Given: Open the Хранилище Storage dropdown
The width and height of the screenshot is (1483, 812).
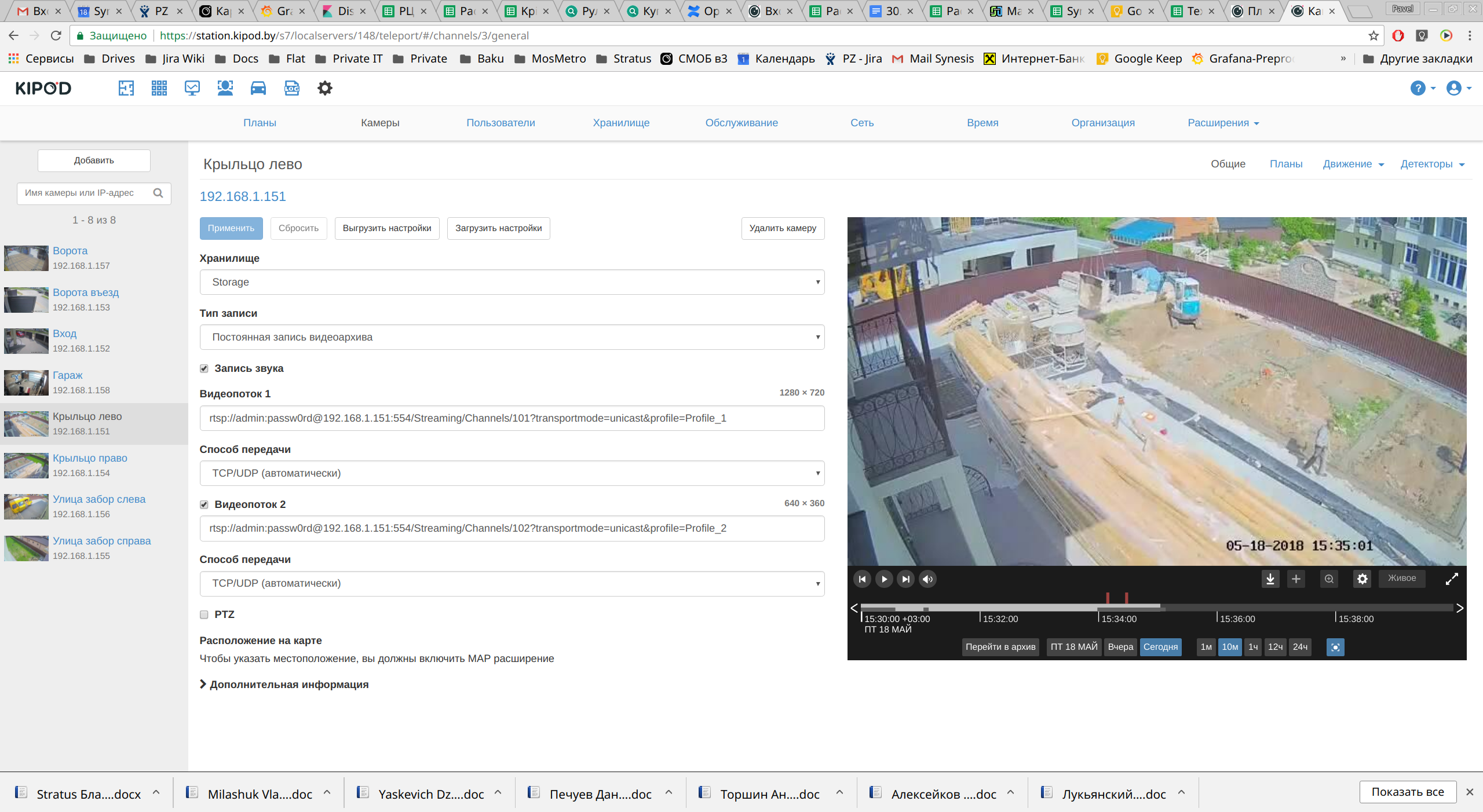Looking at the screenshot, I should pyautogui.click(x=512, y=282).
